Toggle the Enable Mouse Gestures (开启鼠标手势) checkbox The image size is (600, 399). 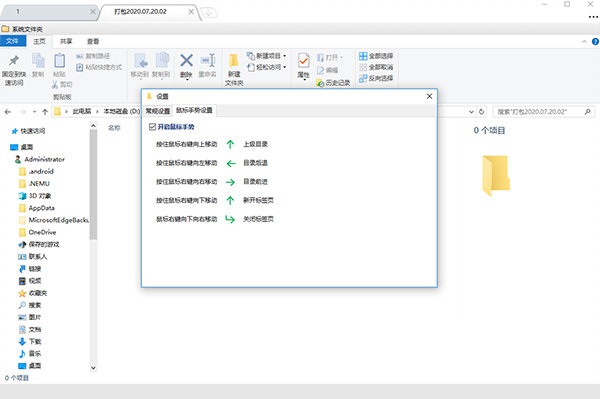152,127
